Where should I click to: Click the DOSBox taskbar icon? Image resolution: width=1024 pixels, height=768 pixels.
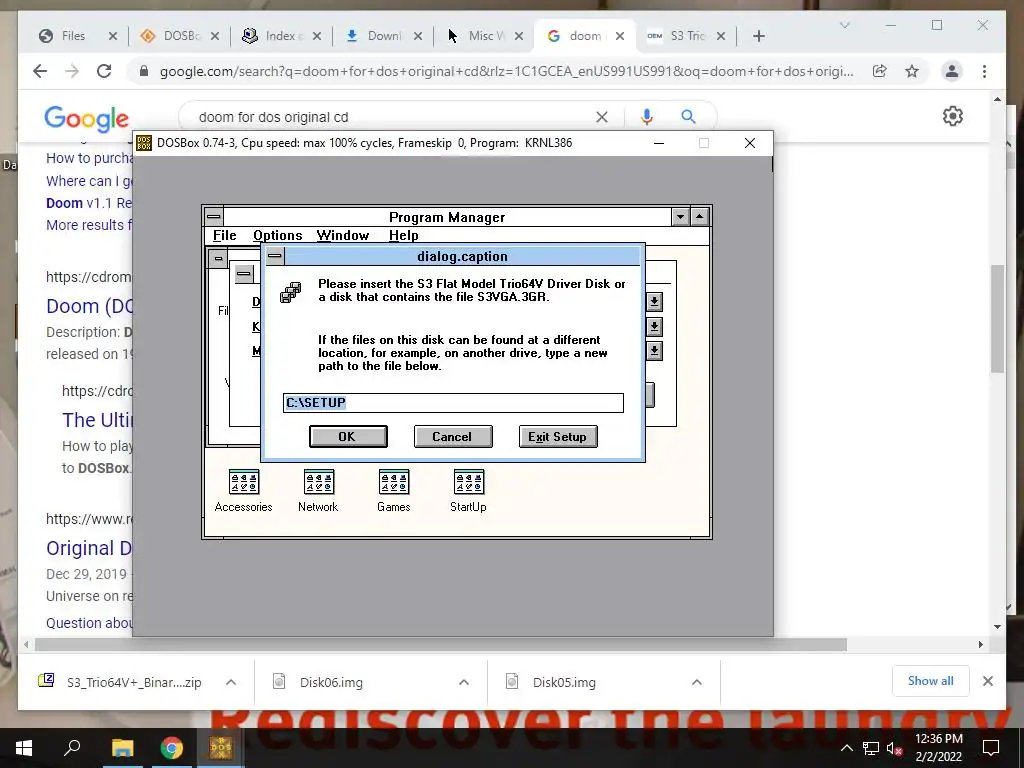click(221, 748)
